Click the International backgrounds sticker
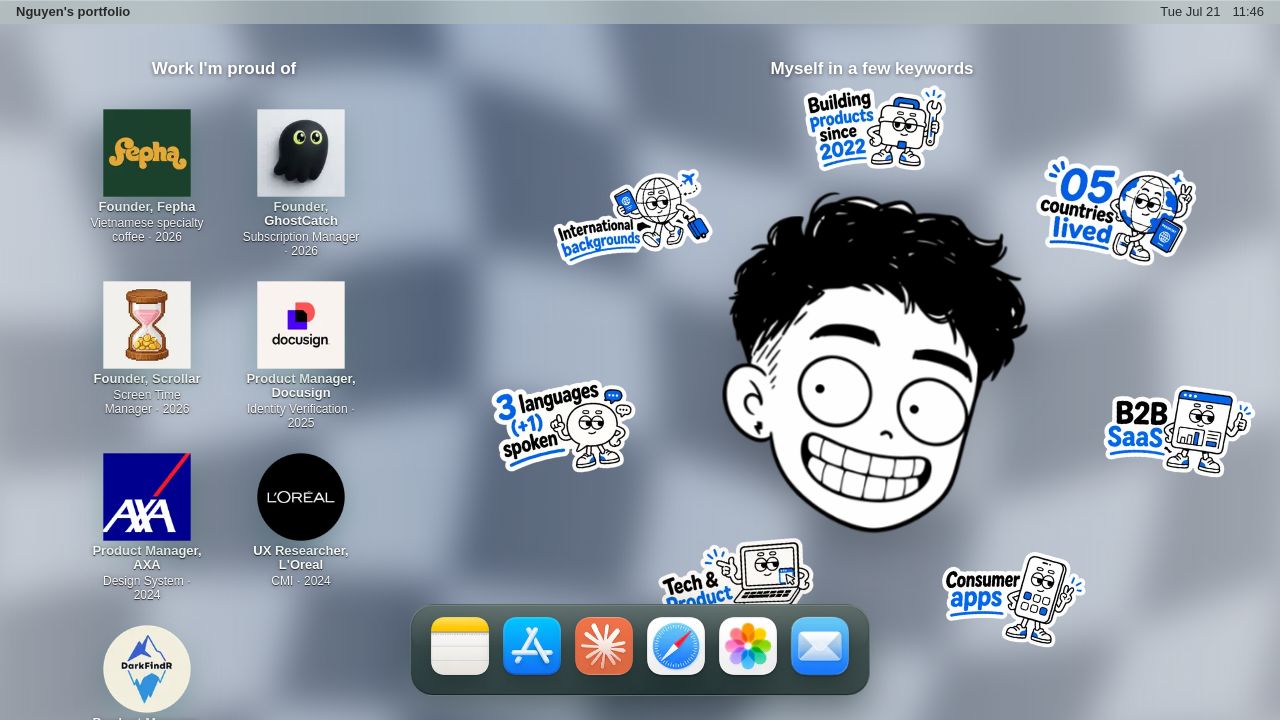Image resolution: width=1280 pixels, height=720 pixels. click(632, 216)
